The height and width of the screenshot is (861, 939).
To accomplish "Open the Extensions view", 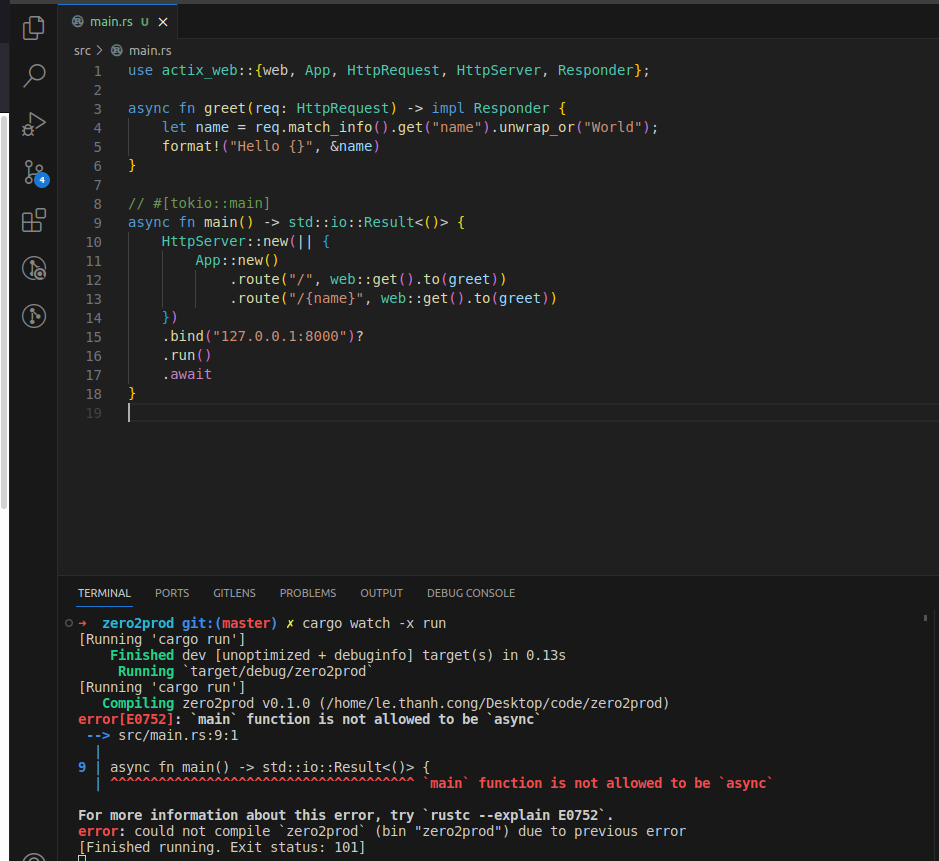I will coord(33,222).
